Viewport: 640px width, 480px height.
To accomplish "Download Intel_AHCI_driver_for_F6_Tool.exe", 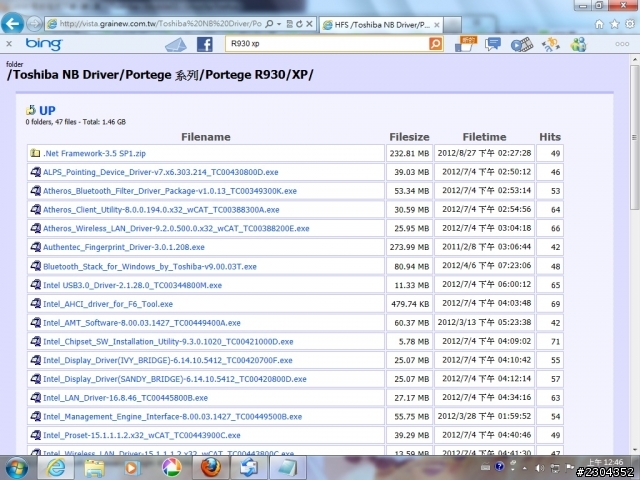I will [x=108, y=304].
